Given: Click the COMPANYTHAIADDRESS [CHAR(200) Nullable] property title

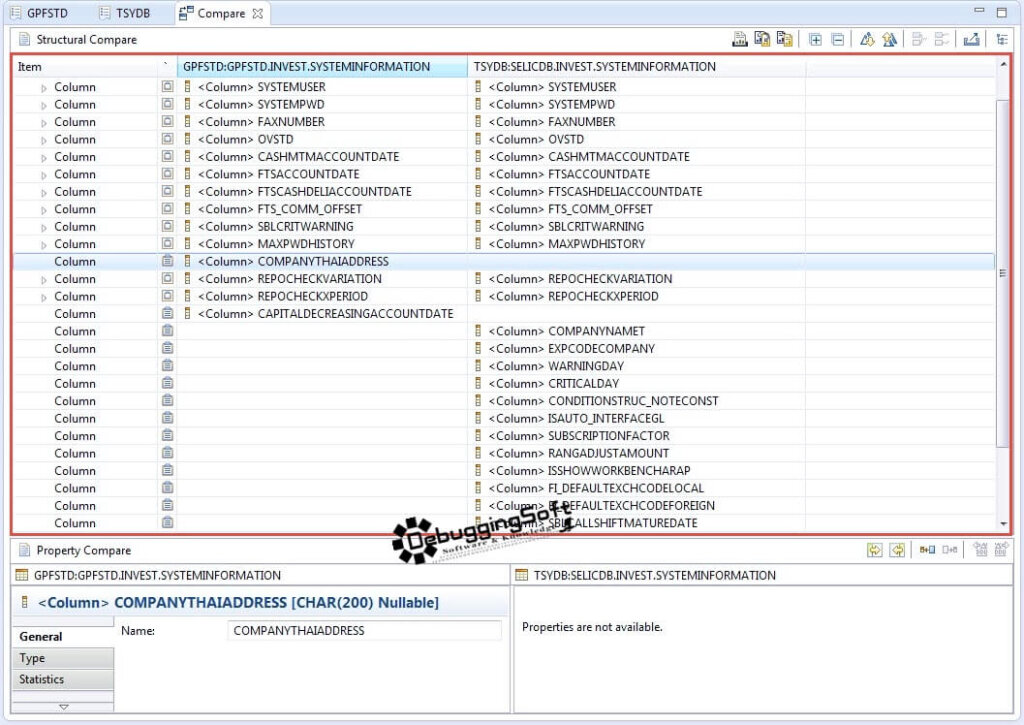Looking at the screenshot, I should click(238, 602).
